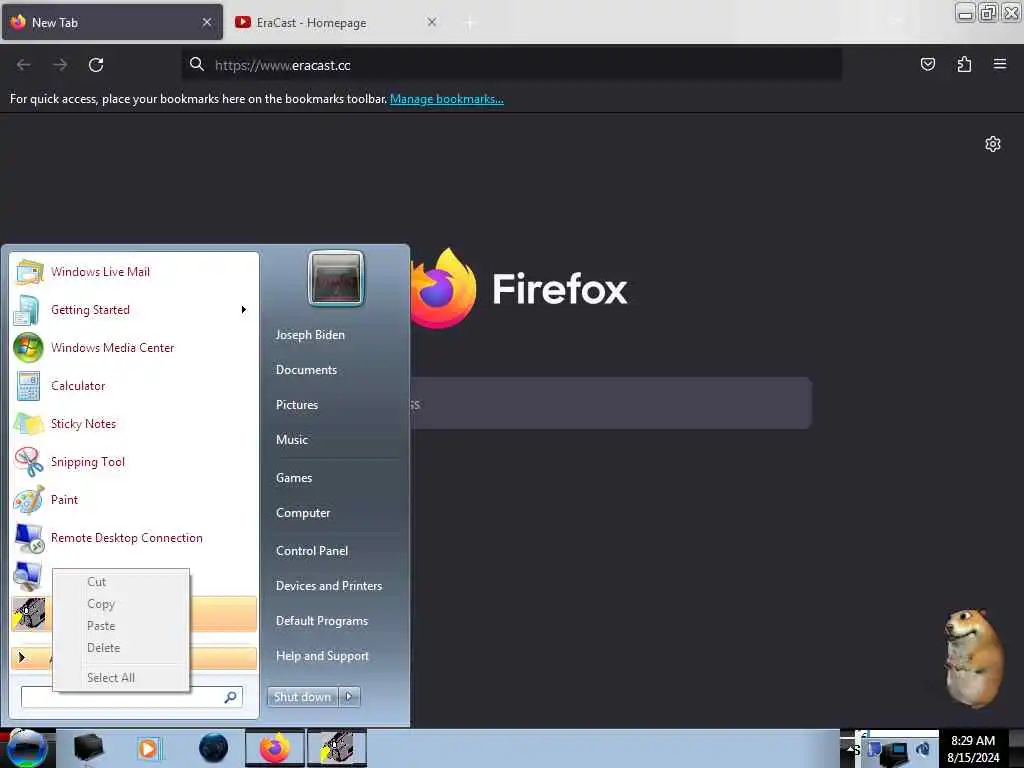Click the Snipping Tool text label

pyautogui.click(x=88, y=462)
